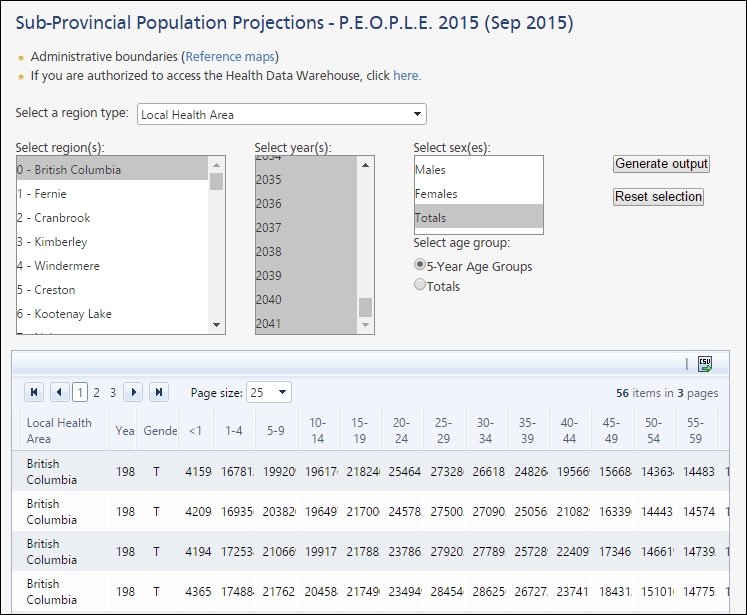Select Totals in sex list

click(x=478, y=217)
